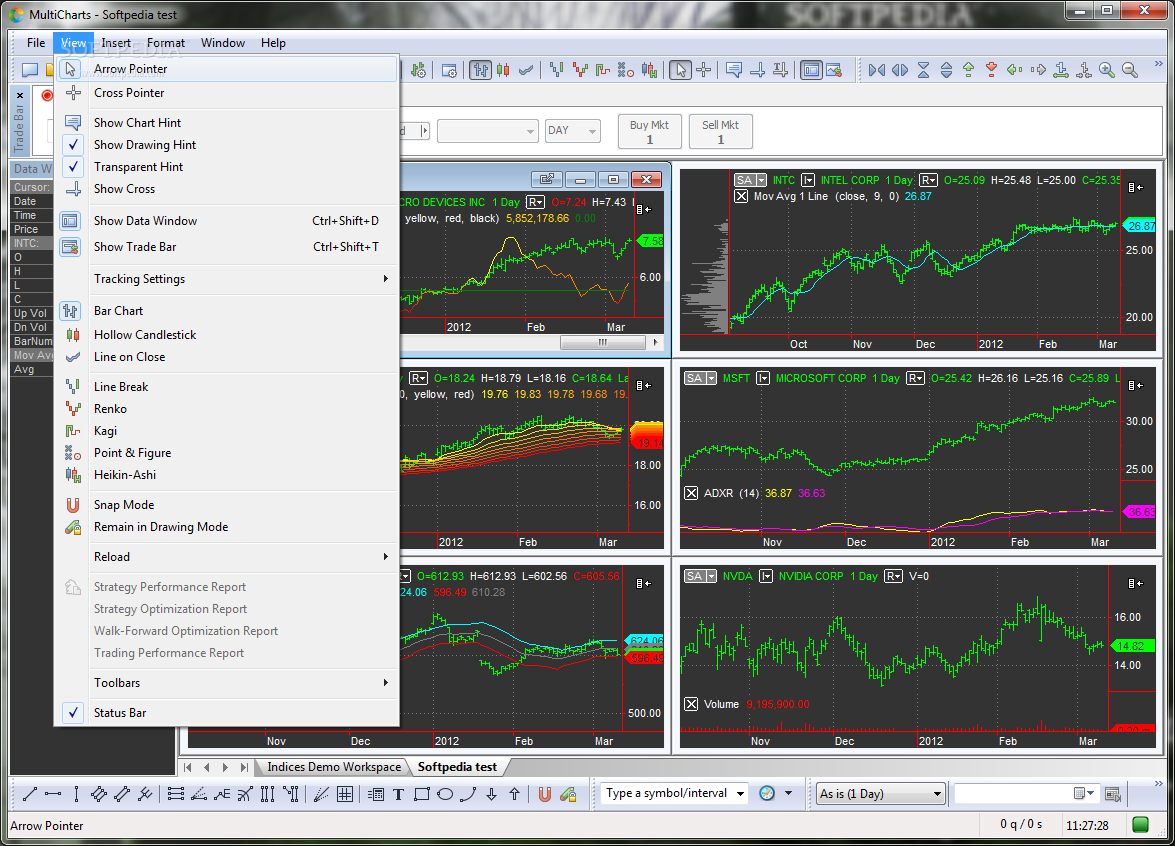
Task: Click the red record circle in trade bar
Action: pyautogui.click(x=47, y=95)
